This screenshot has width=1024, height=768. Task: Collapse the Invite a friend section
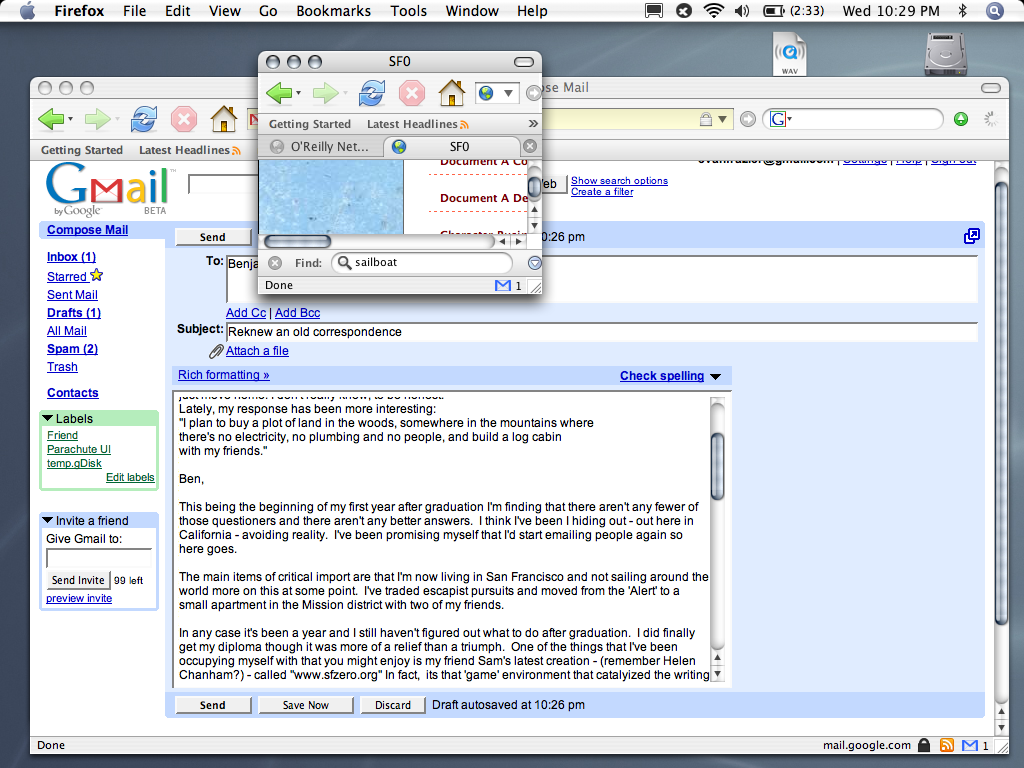[x=48, y=520]
